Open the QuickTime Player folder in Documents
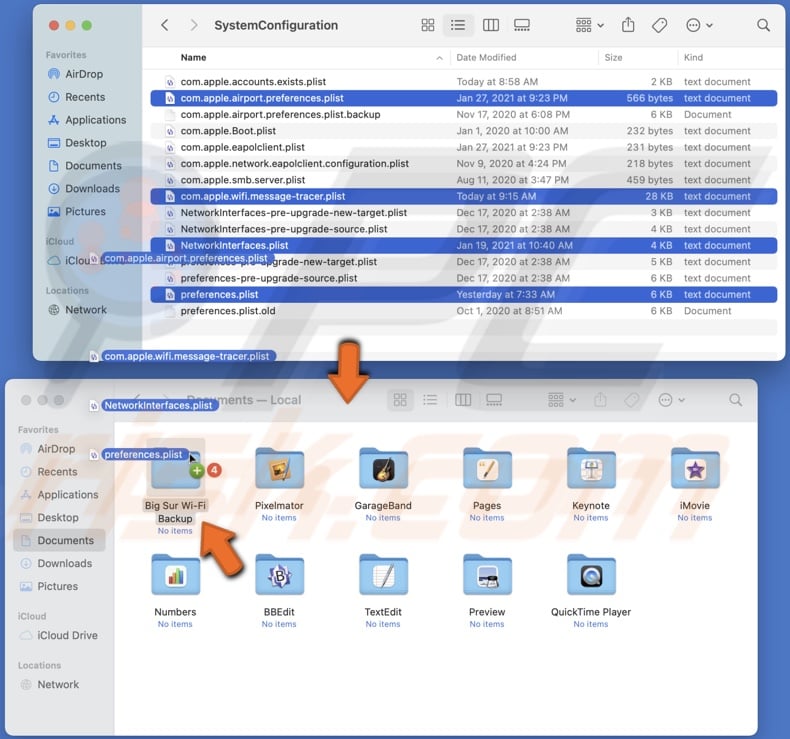Screen dimensions: 790x739 pyautogui.click(x=591, y=575)
